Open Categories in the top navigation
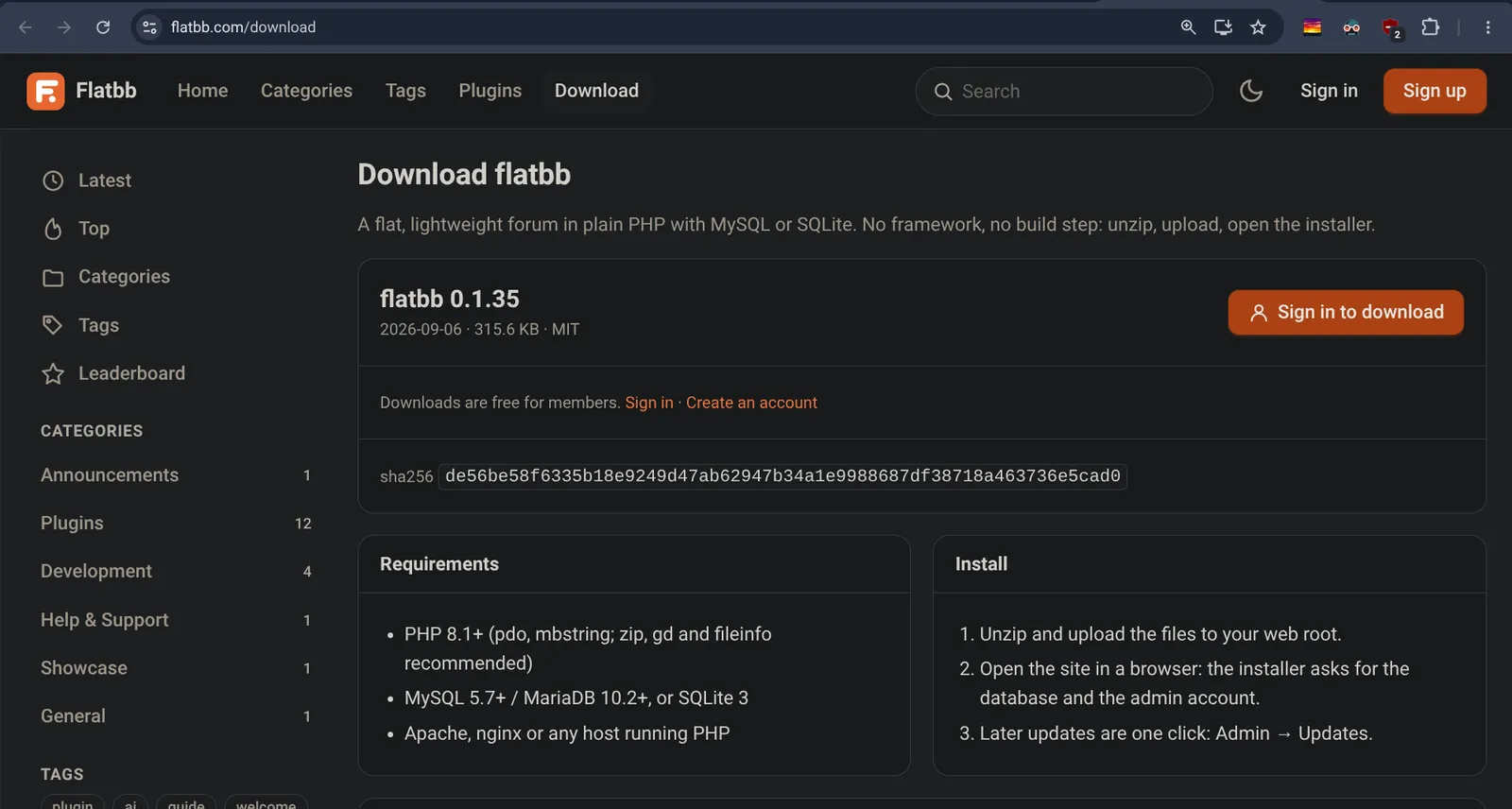The image size is (1512, 809). (x=306, y=91)
